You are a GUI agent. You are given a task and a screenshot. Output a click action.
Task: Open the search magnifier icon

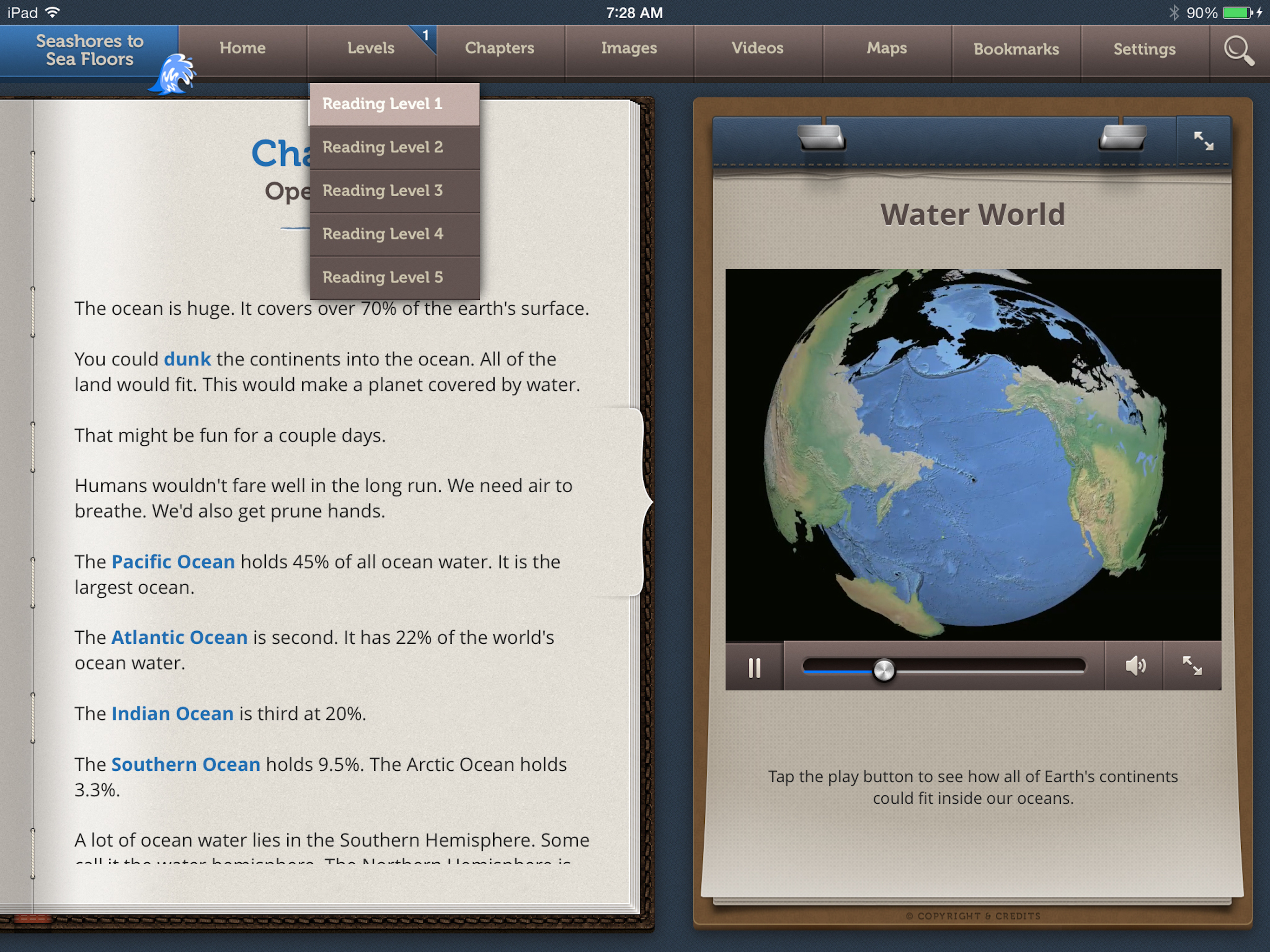pyautogui.click(x=1238, y=51)
